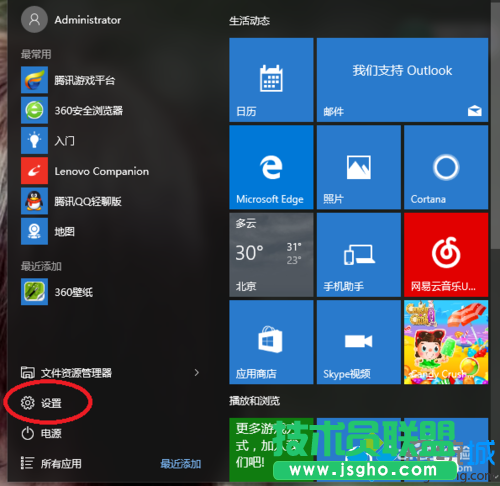Click the Administrator user avatar icon
Screen dimensions: 500x486
[x=34, y=20]
